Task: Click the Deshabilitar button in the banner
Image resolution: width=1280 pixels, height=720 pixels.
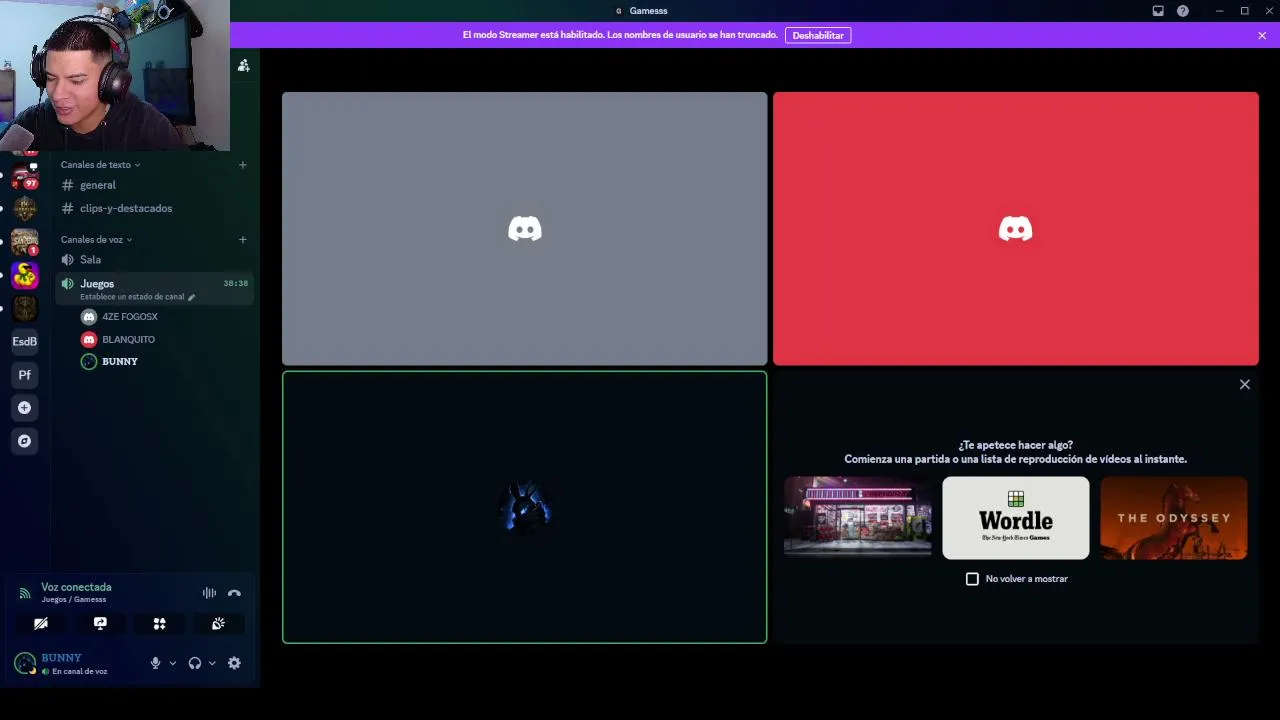Action: 818,35
